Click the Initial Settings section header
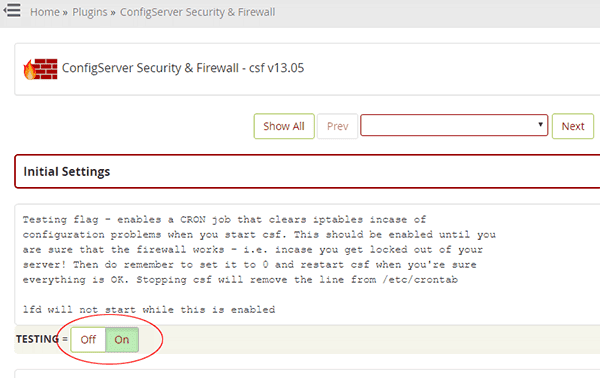This screenshot has width=600, height=378. coord(307,171)
